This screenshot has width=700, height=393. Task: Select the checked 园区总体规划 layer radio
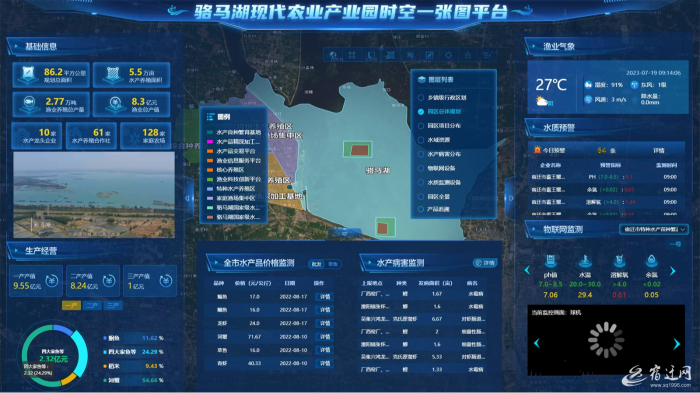click(421, 112)
